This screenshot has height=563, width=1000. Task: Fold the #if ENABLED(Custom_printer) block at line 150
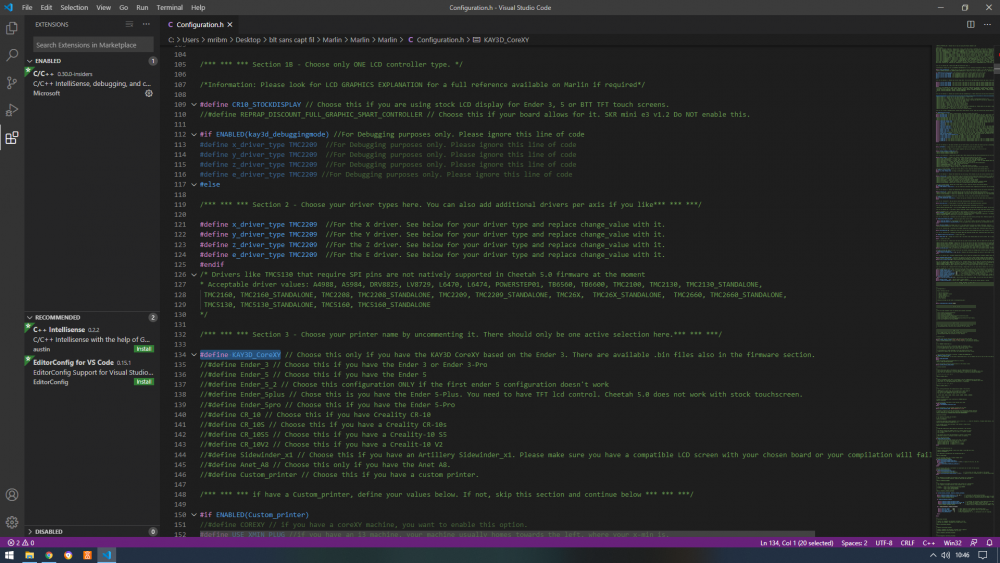pyautogui.click(x=194, y=515)
